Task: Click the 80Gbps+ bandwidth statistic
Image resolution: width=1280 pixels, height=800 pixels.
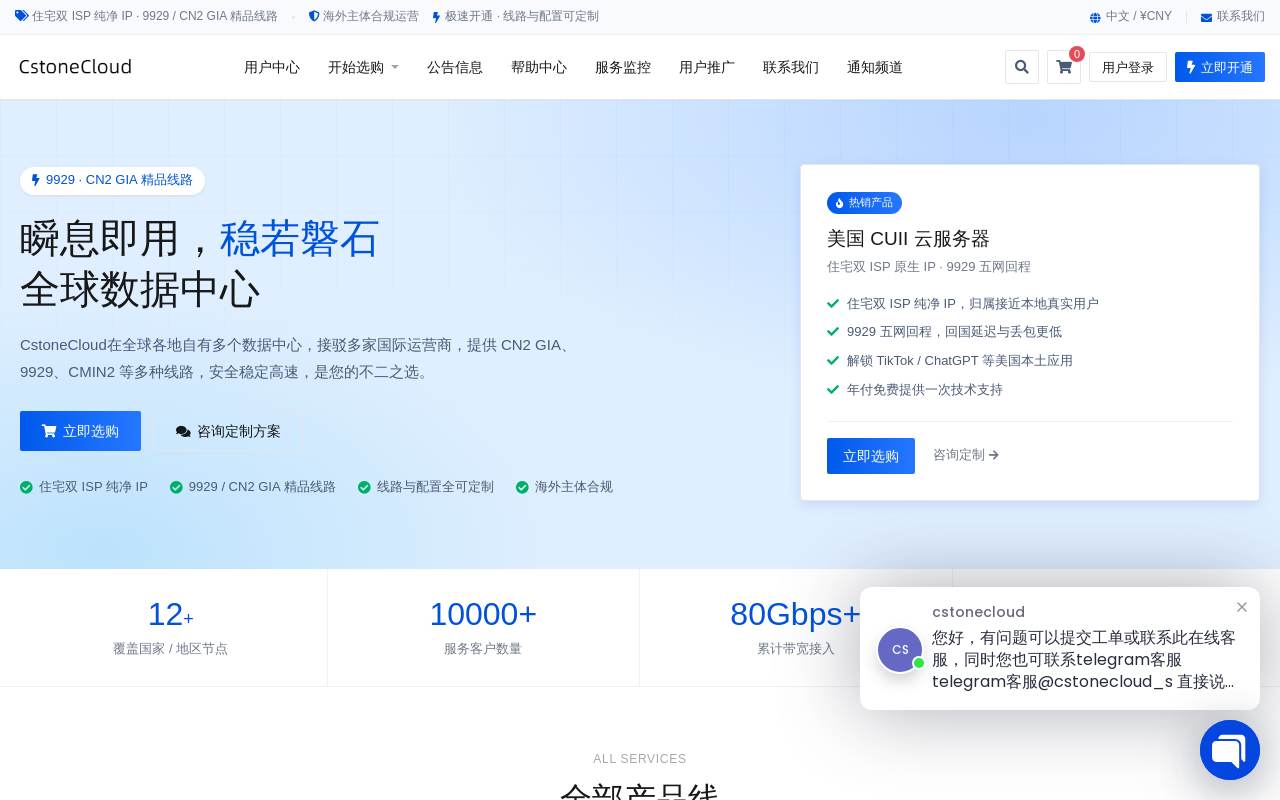Action: (x=795, y=628)
